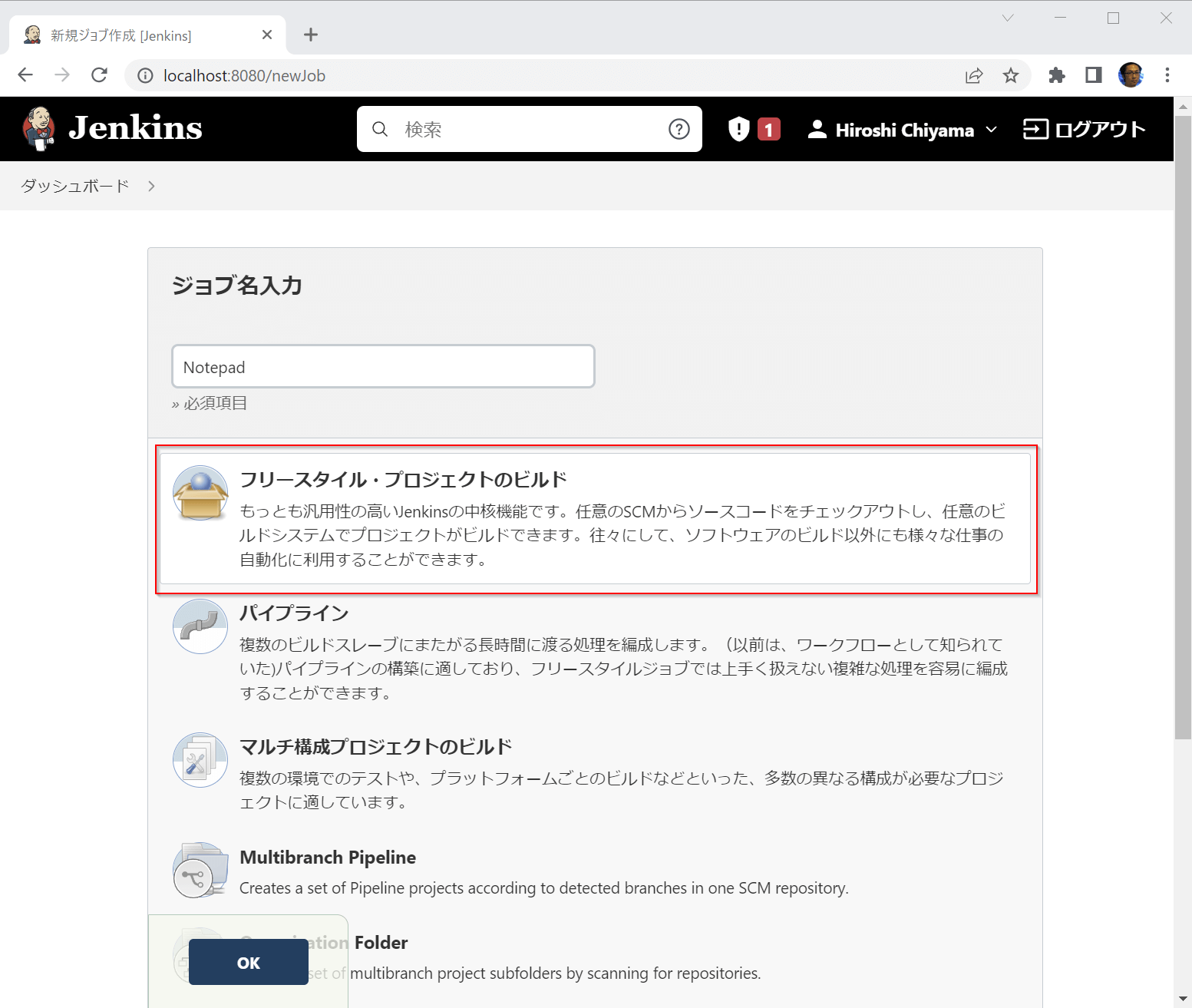The image size is (1192, 1008).
Task: Open Hiroshi Chiyama user page
Action: pyautogui.click(x=904, y=130)
